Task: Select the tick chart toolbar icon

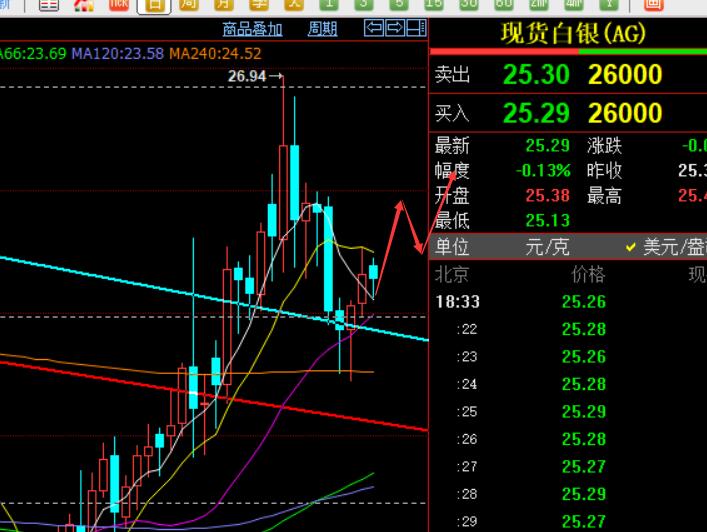Action: 119,5
